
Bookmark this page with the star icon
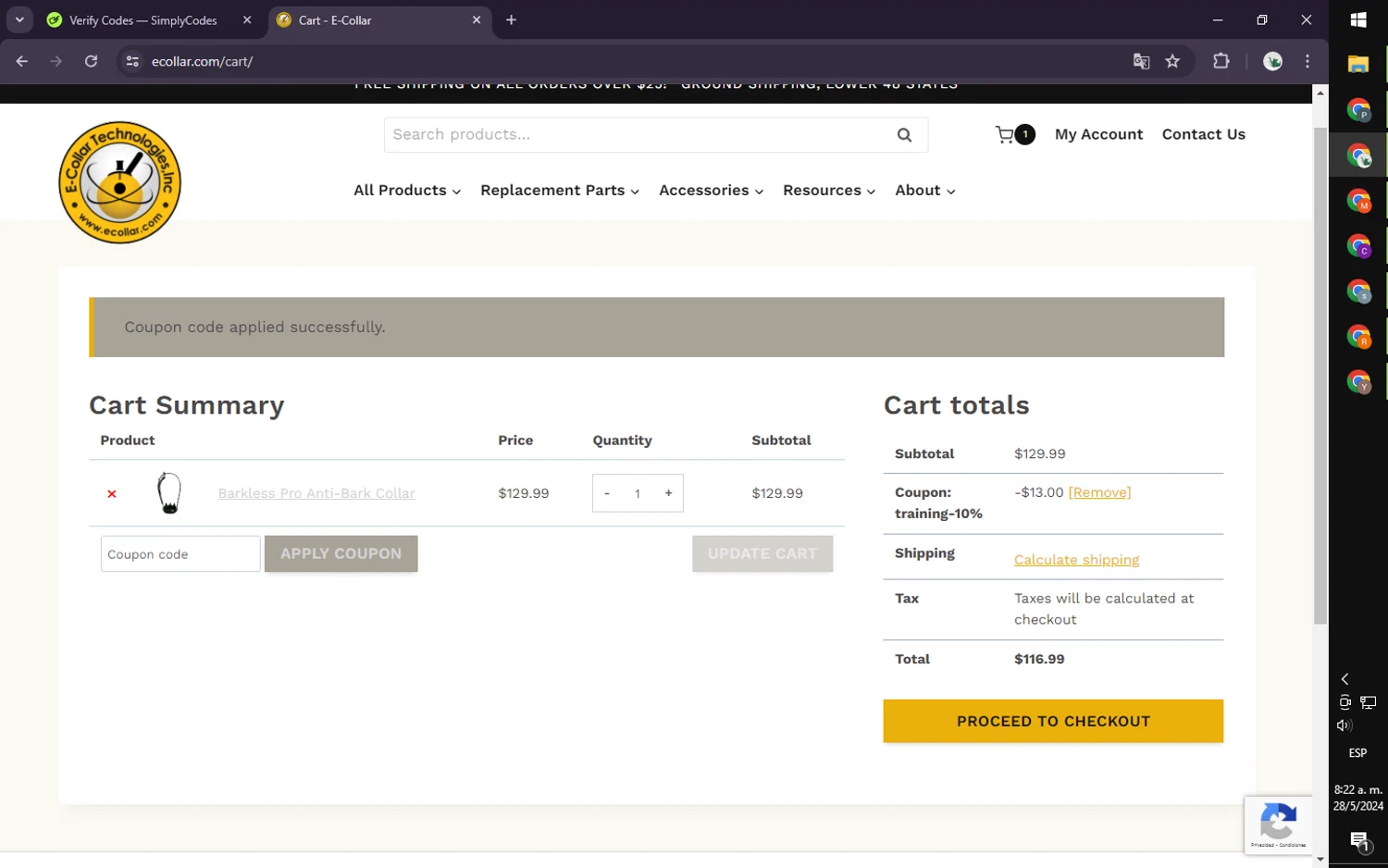pos(1172,61)
